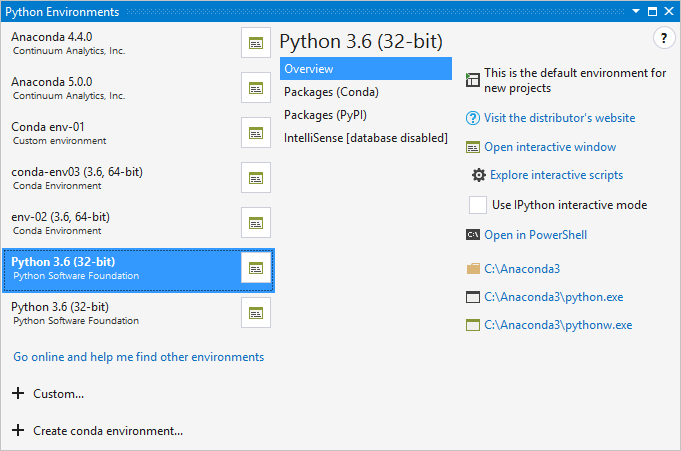The width and height of the screenshot is (681, 451).
Task: Click the icon button next to Conda env-01
Action: pos(256,133)
